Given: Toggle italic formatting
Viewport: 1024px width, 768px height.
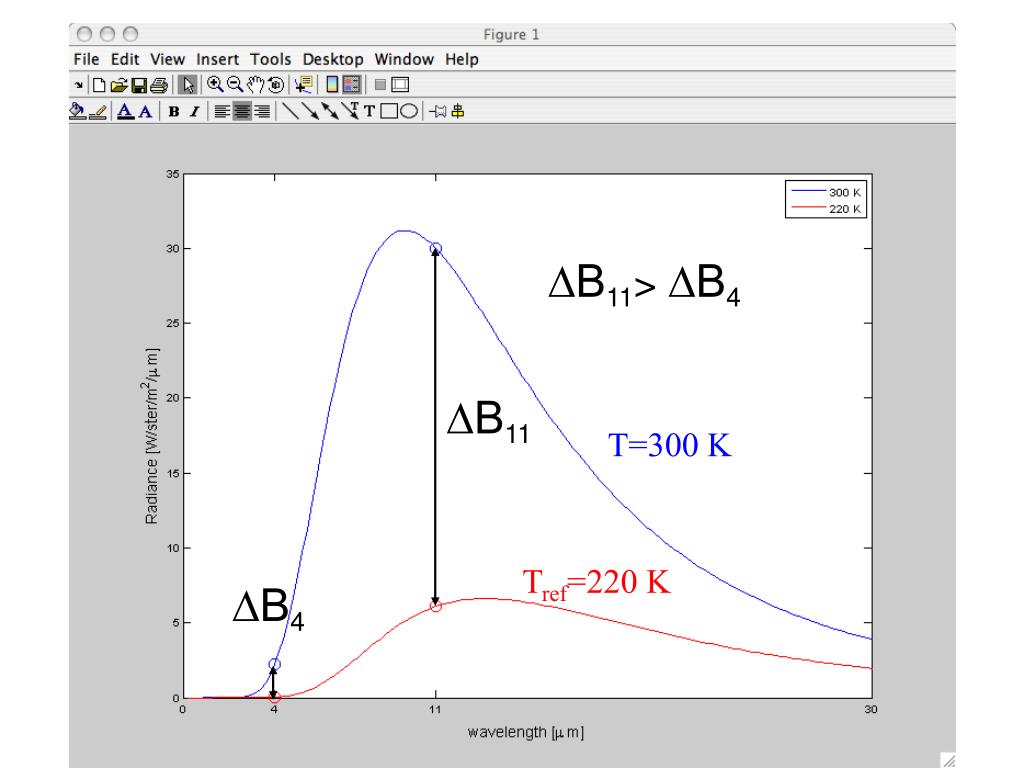Looking at the screenshot, I should point(194,112).
